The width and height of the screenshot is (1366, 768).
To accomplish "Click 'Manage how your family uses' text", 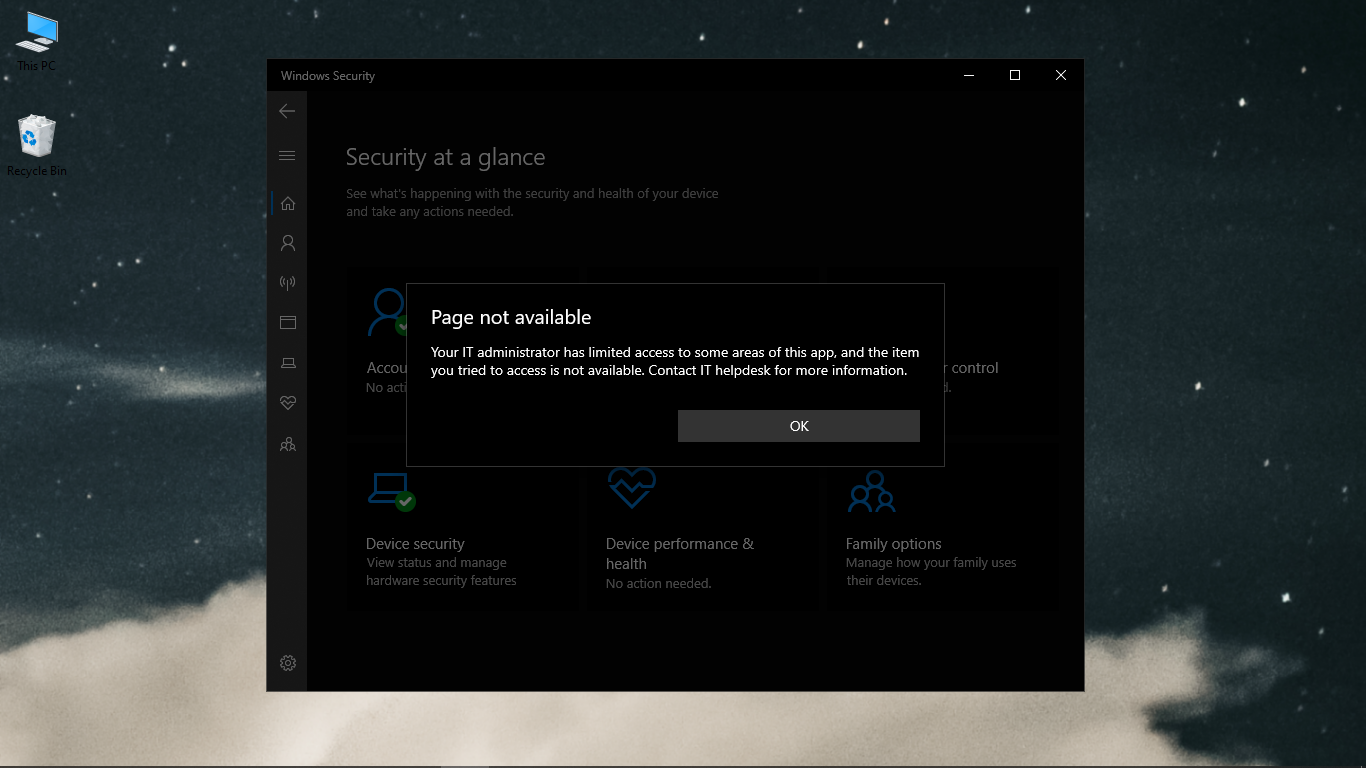I will [931, 563].
